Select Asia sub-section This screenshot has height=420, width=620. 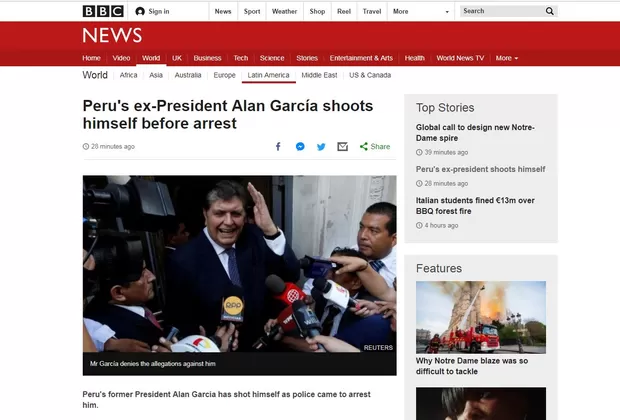click(x=156, y=75)
